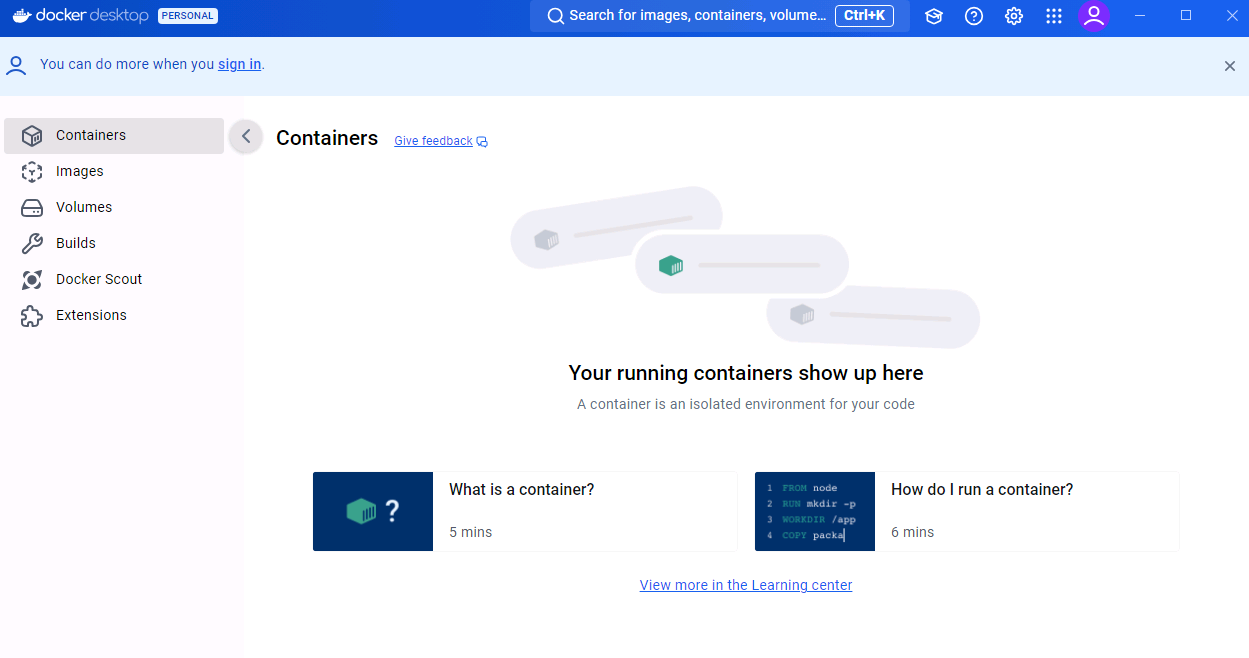Click the magnifier icon in search bar

[x=556, y=16]
